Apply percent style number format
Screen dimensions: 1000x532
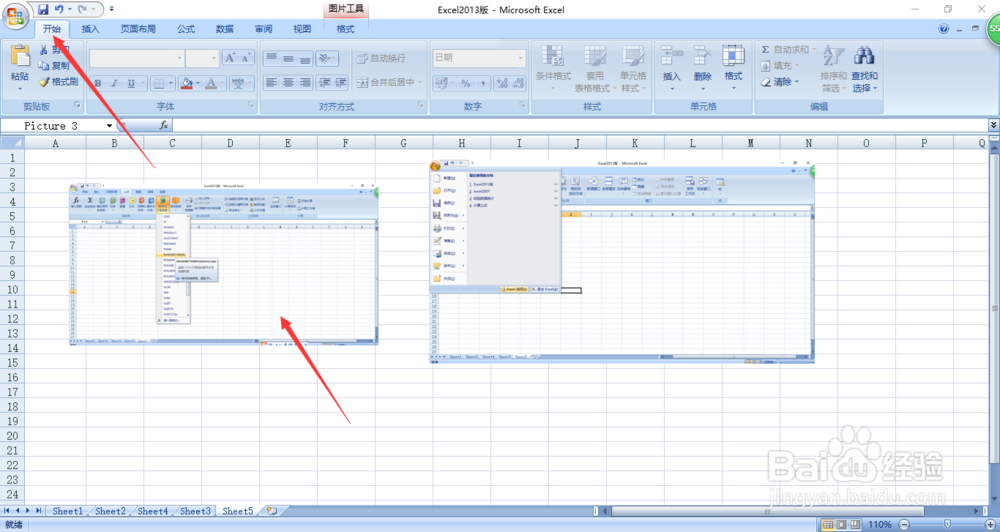(x=466, y=83)
